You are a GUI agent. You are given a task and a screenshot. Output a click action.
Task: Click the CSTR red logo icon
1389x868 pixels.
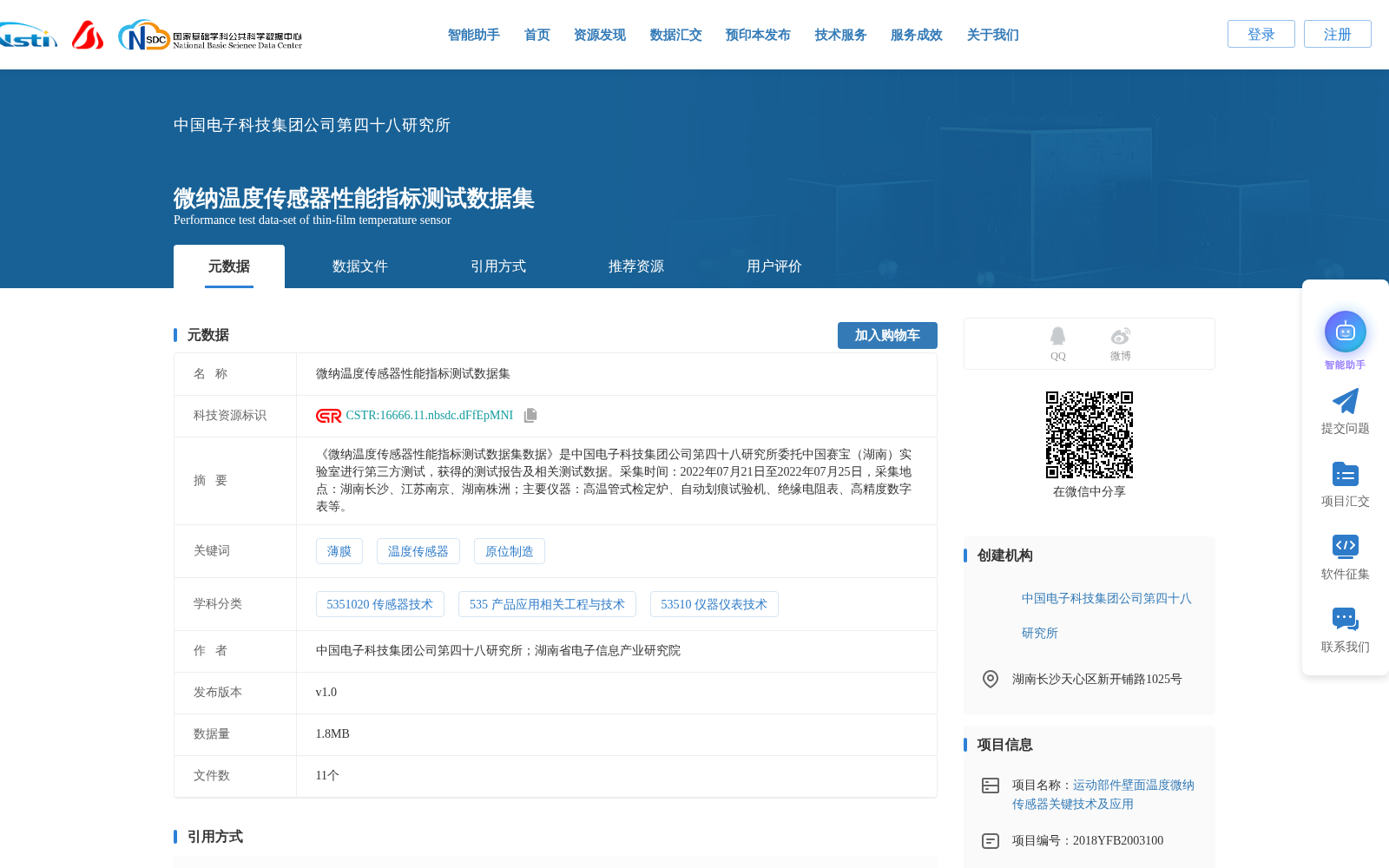tap(329, 416)
